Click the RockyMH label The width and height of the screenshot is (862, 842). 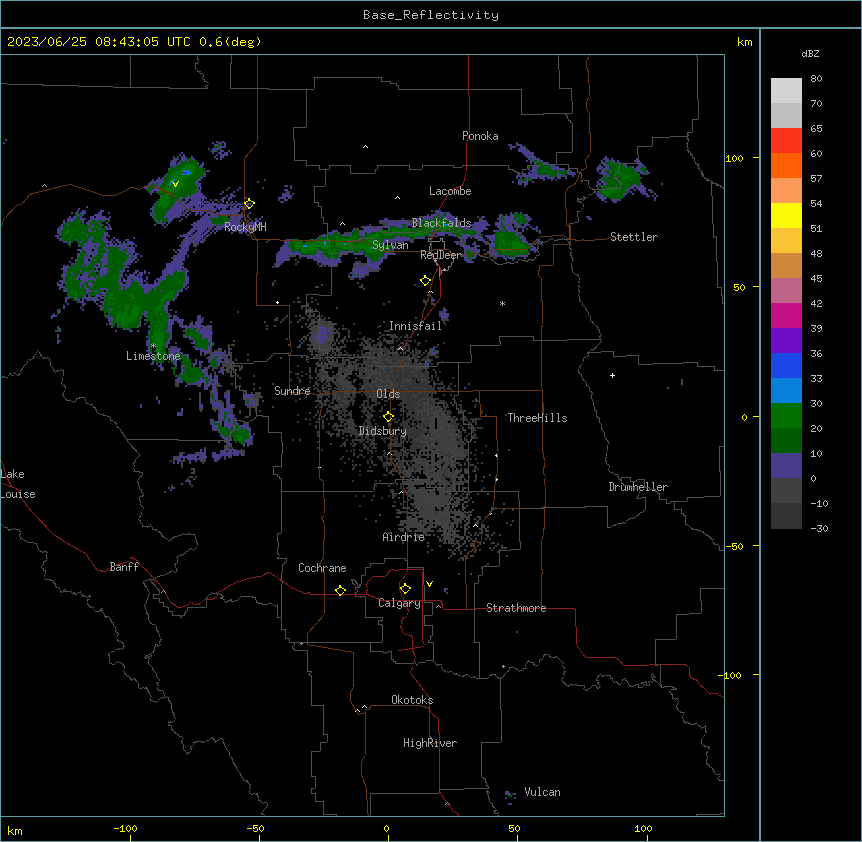click(x=245, y=227)
